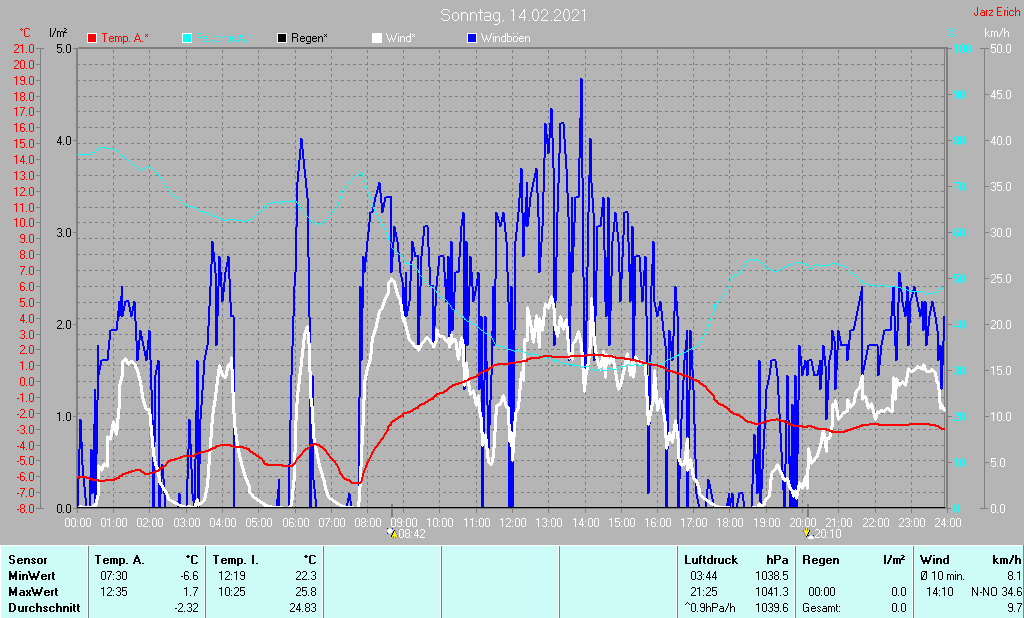Click the '07:30' minimum temperature time
The width and height of the screenshot is (1024, 618).
[114, 576]
